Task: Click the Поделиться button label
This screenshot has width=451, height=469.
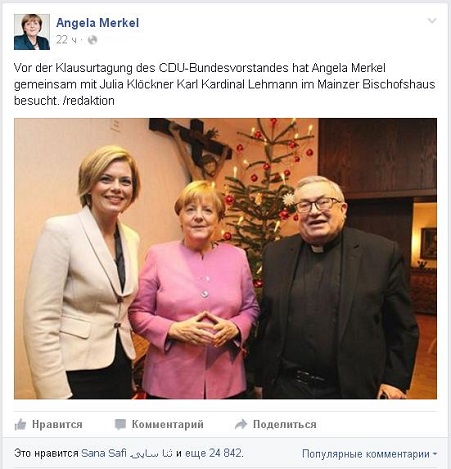Action: pos(284,424)
